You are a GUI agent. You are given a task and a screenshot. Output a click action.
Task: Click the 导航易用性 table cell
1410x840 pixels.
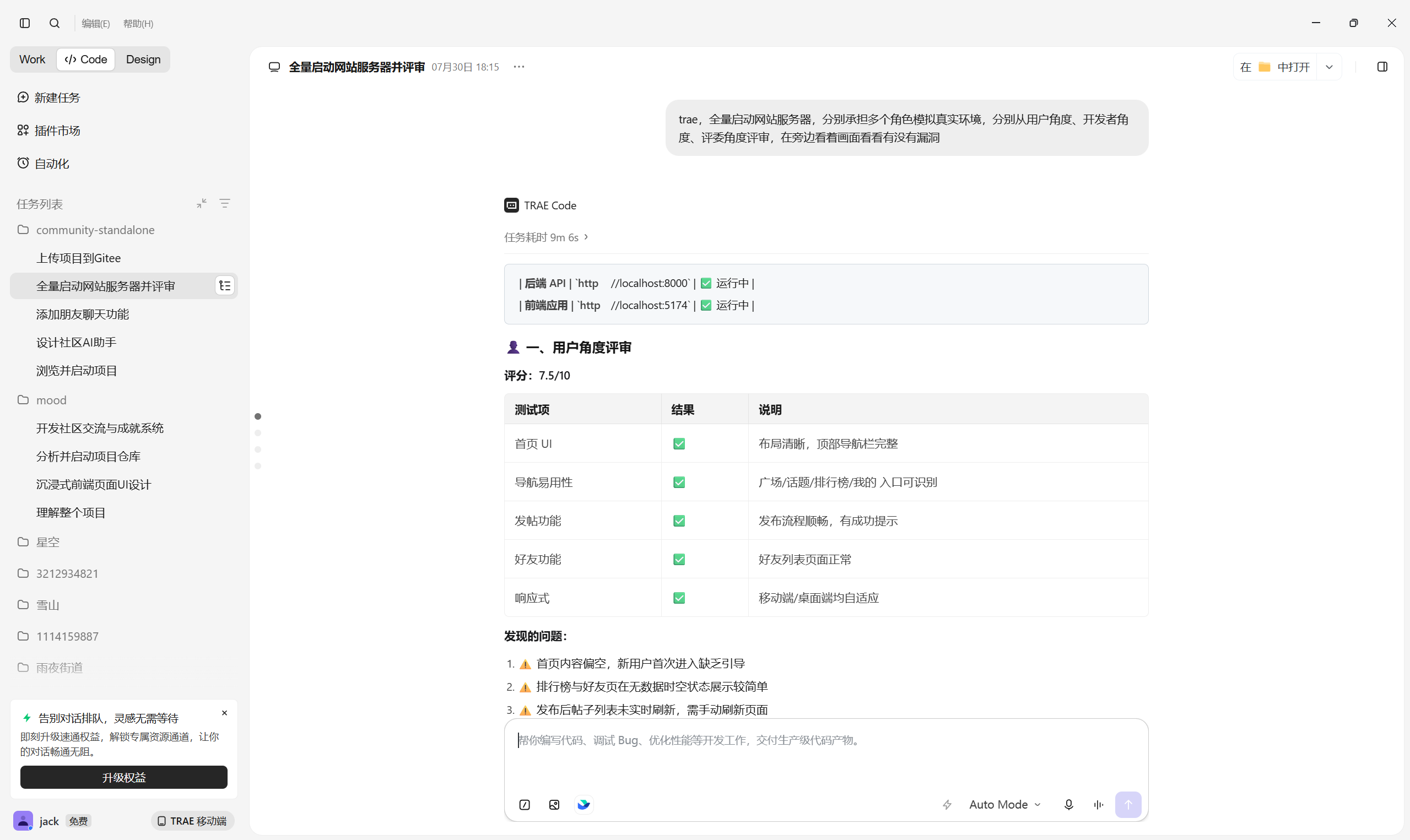click(x=582, y=483)
